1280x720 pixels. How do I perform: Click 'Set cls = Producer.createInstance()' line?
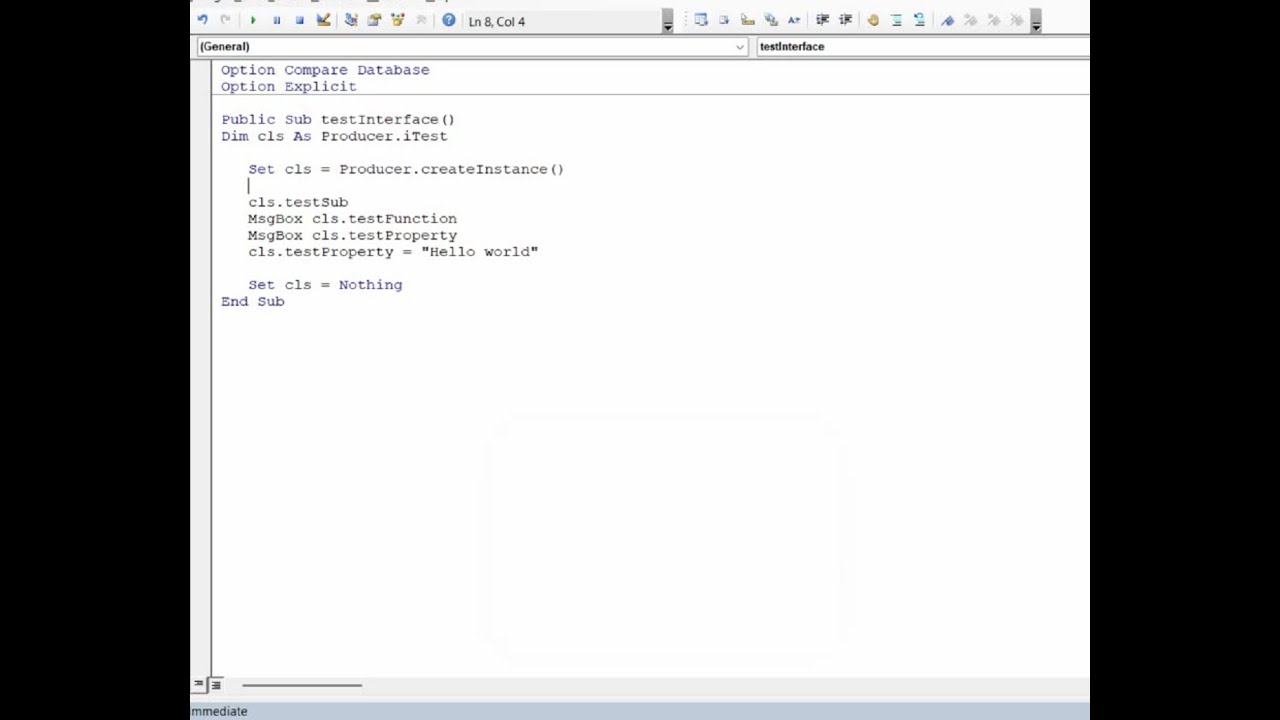click(406, 169)
